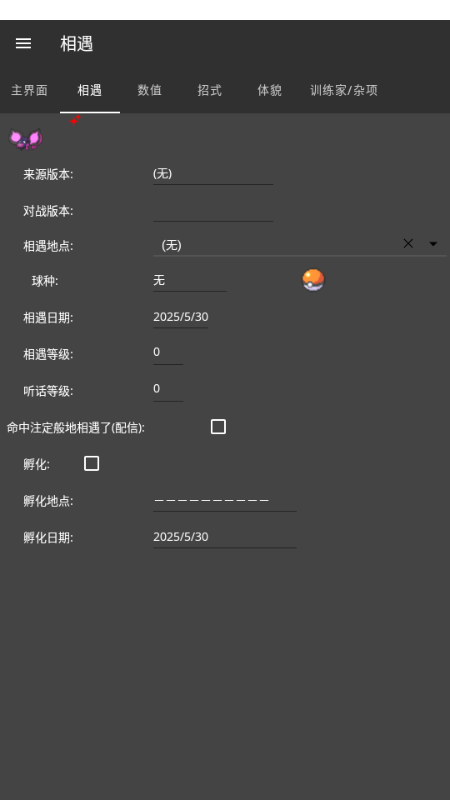450x800 pixels.
Task: Click the Pokémon sprite icon
Action: coord(26,139)
